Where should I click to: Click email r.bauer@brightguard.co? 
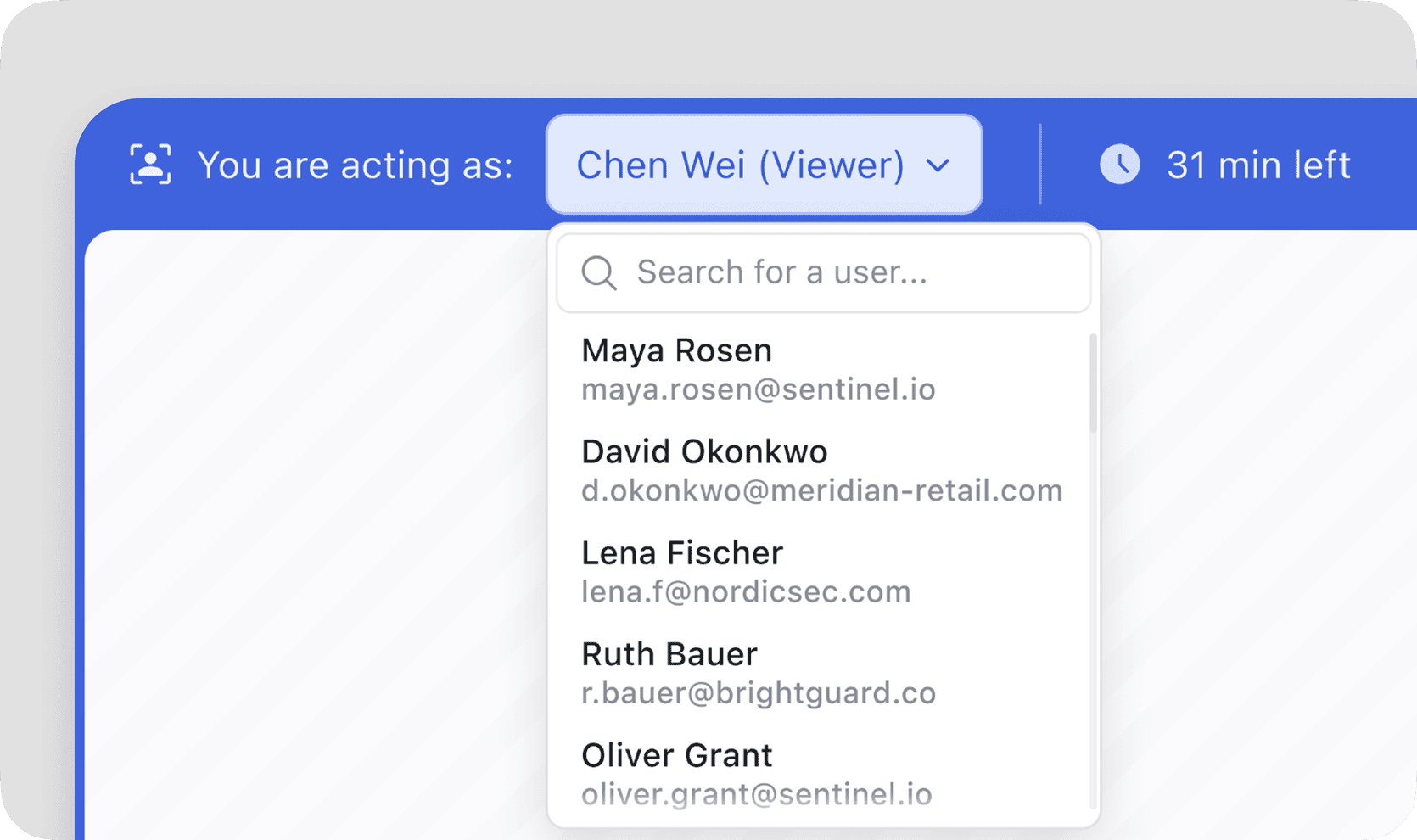point(759,693)
